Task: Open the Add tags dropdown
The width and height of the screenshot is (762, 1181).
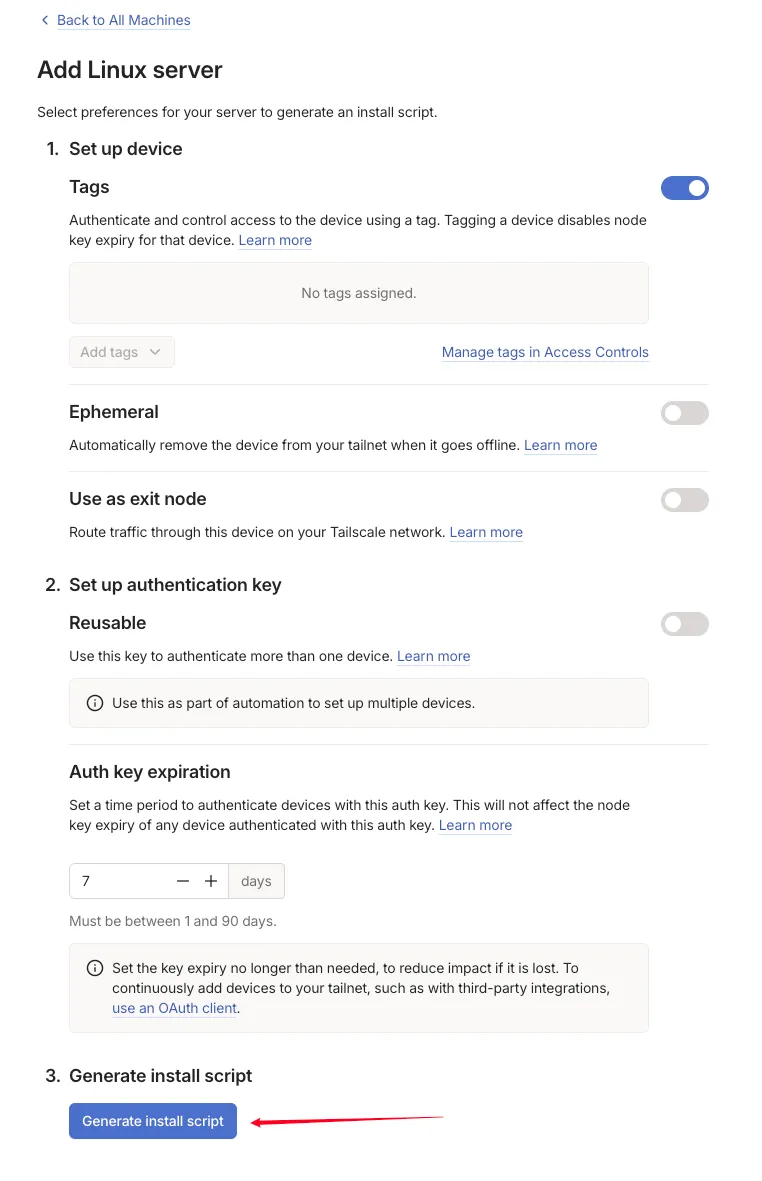Action: [x=121, y=352]
